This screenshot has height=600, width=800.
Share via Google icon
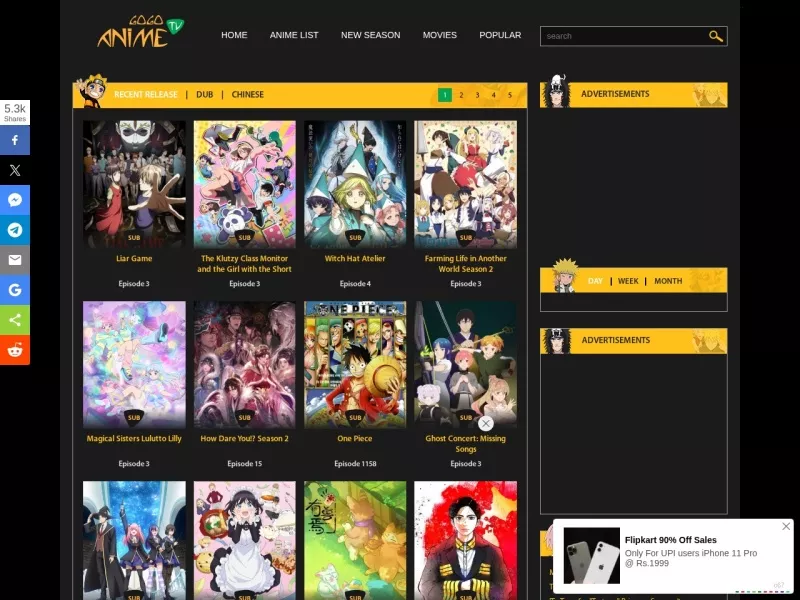coord(15,290)
